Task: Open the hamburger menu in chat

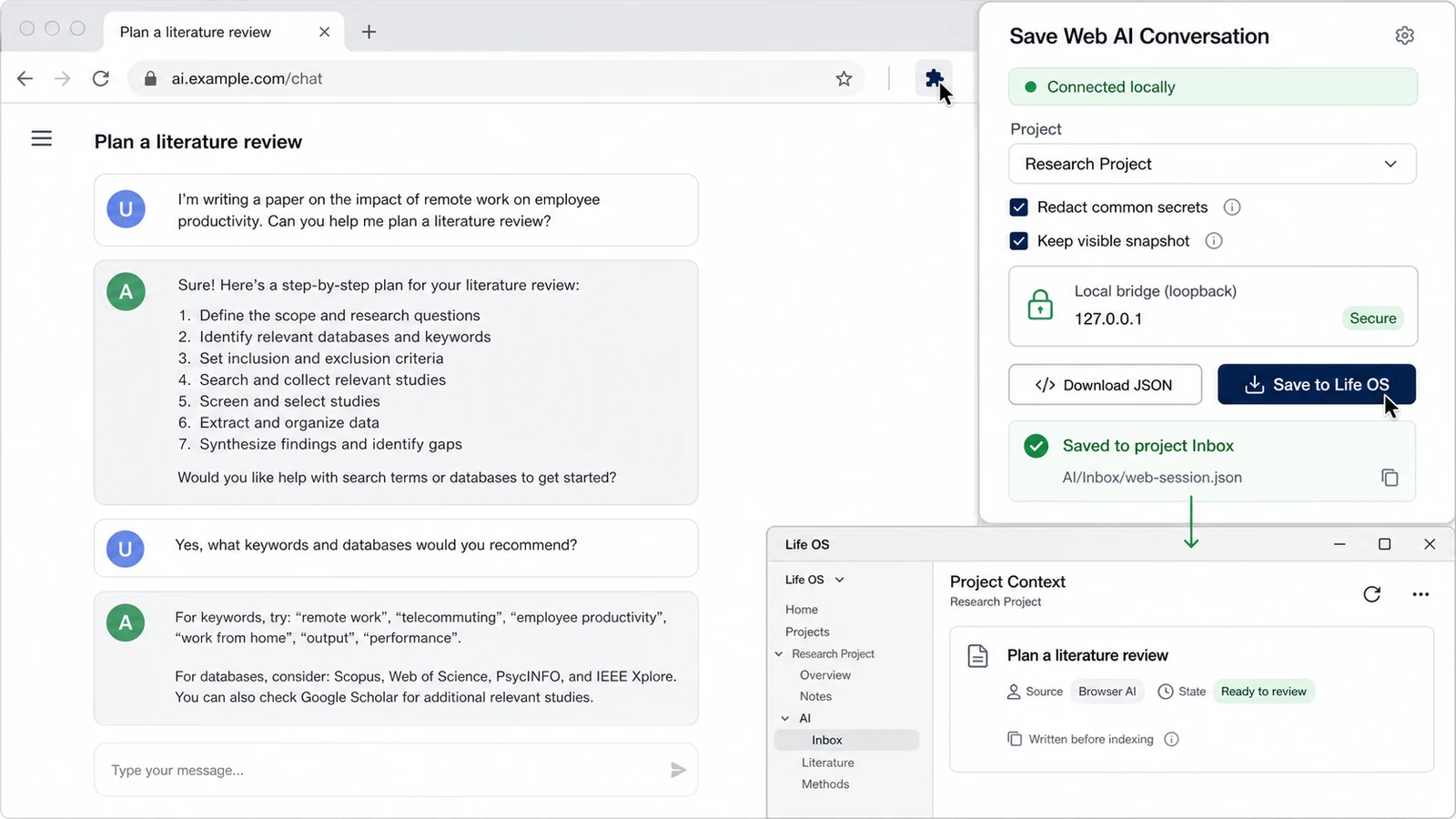Action: 41,138
